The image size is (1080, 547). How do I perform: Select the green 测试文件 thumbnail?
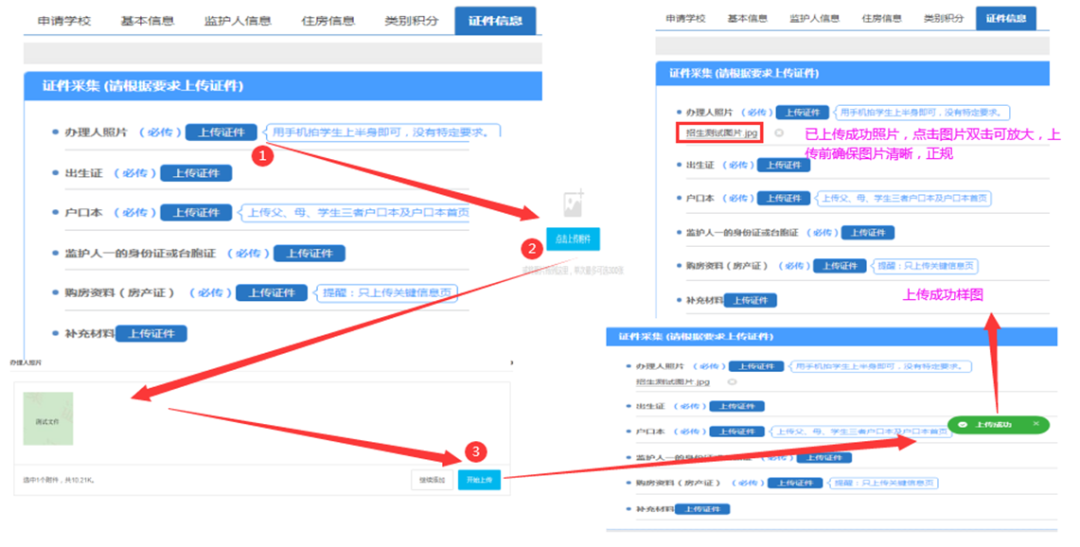coord(48,419)
